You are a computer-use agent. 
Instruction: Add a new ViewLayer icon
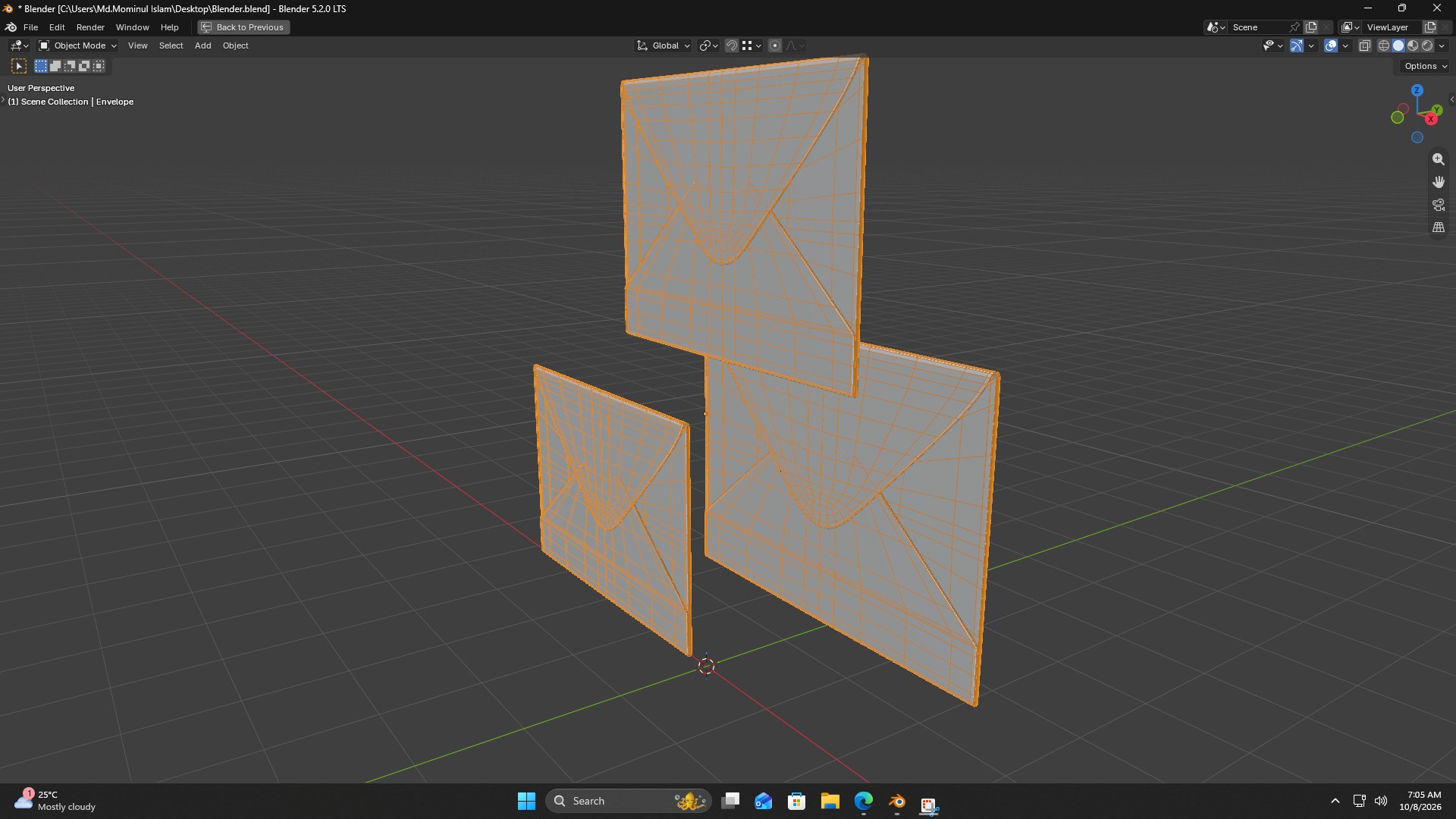1430,27
